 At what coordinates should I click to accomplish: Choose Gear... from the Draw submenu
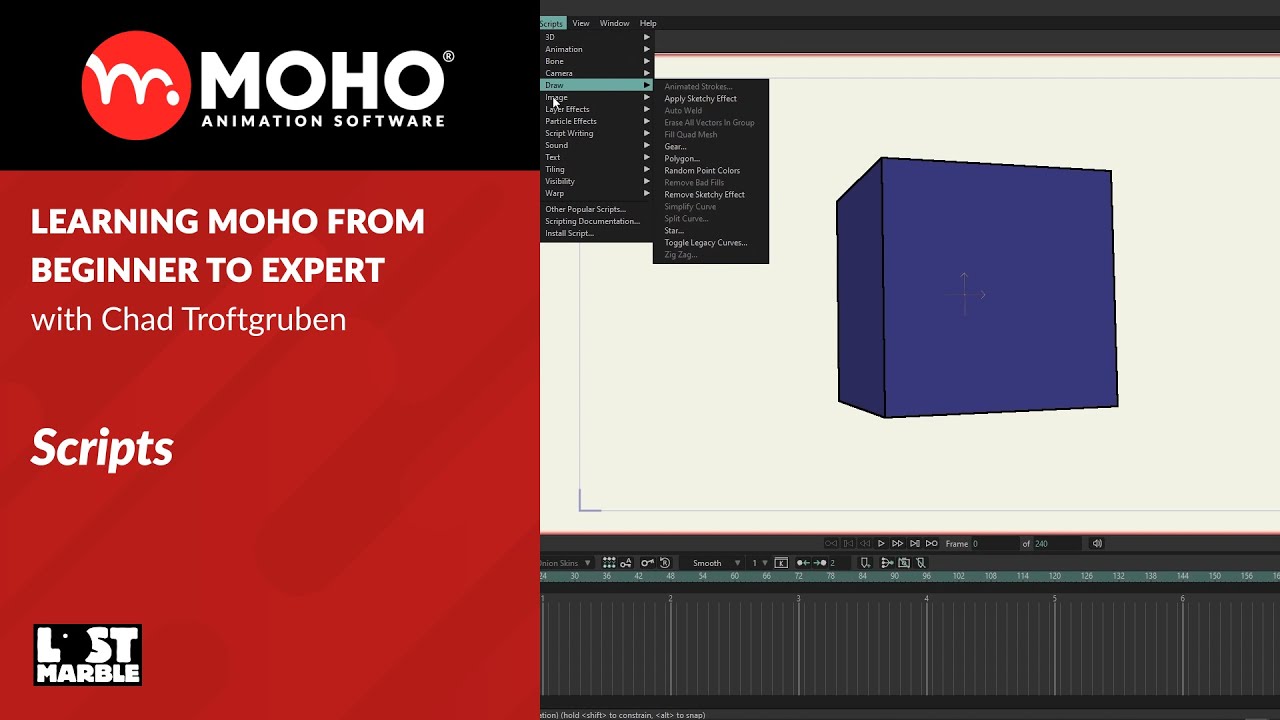711,146
